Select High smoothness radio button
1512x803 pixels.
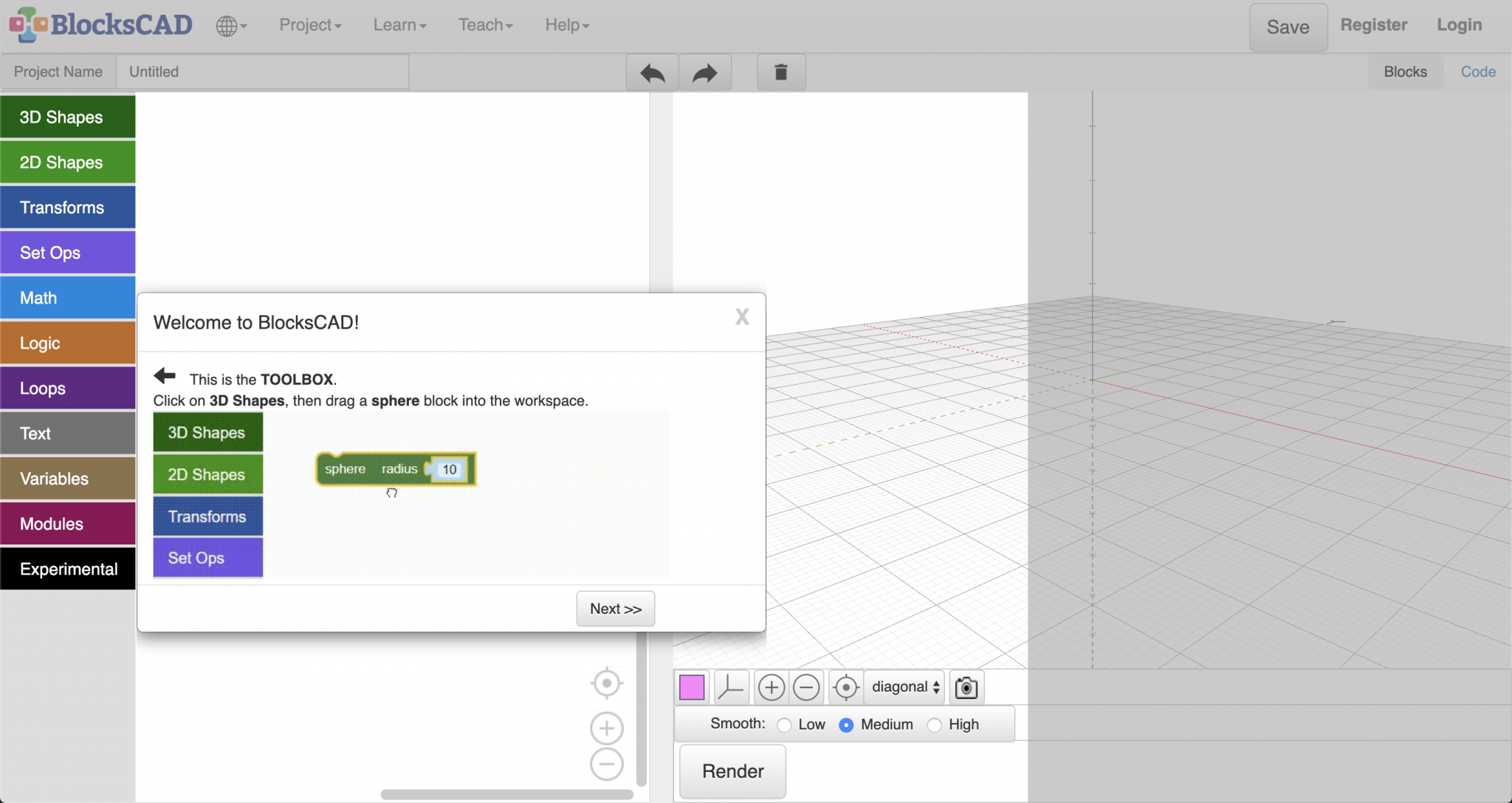click(x=935, y=725)
